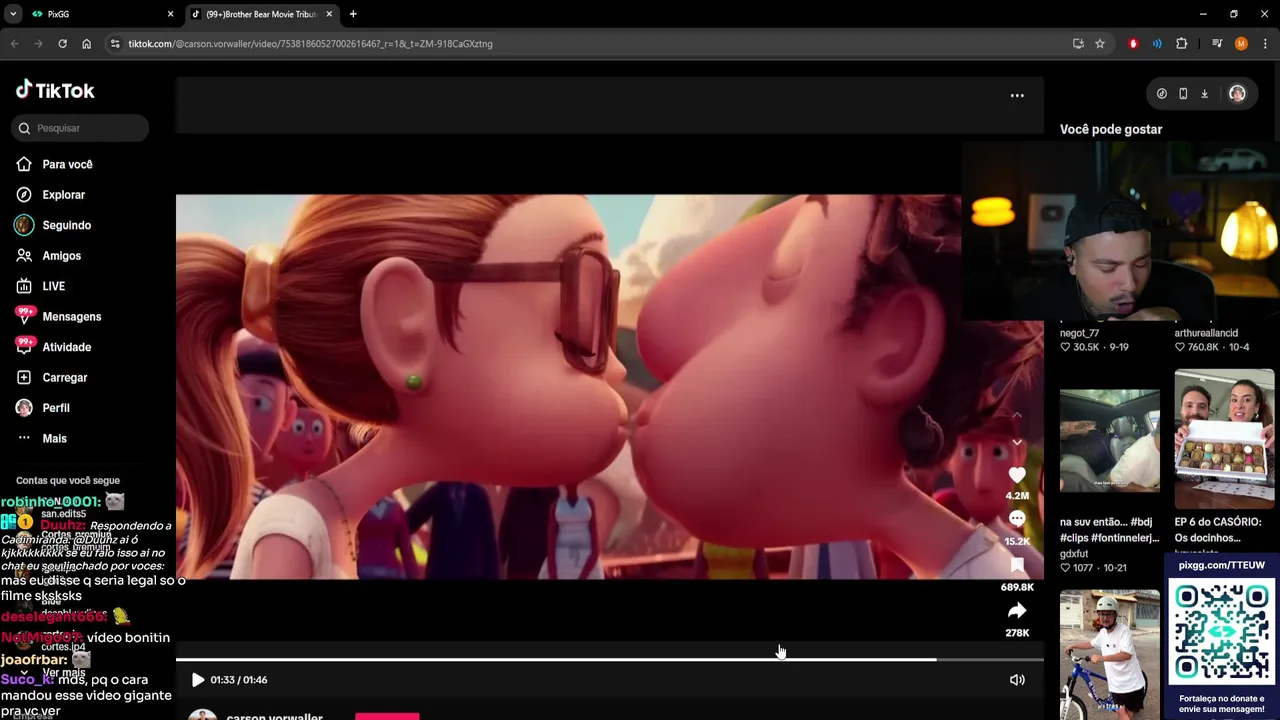Open the Chrome home page button

coord(87,44)
